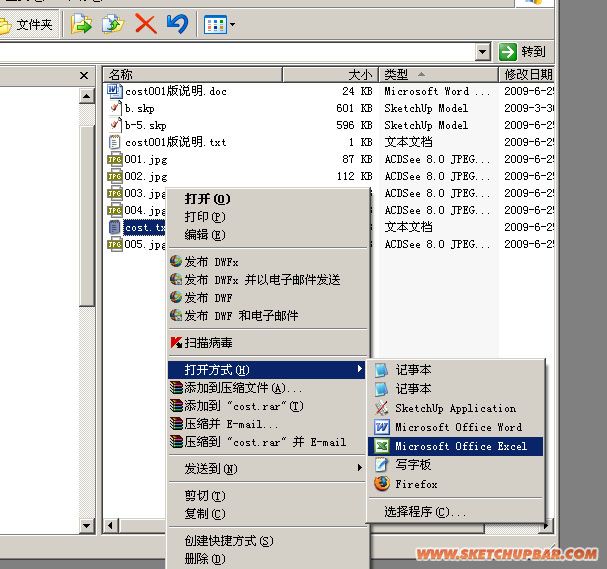Screen dimensions: 607x569
Task: Open with 写字板 WordPad icon
Action: (x=382, y=465)
